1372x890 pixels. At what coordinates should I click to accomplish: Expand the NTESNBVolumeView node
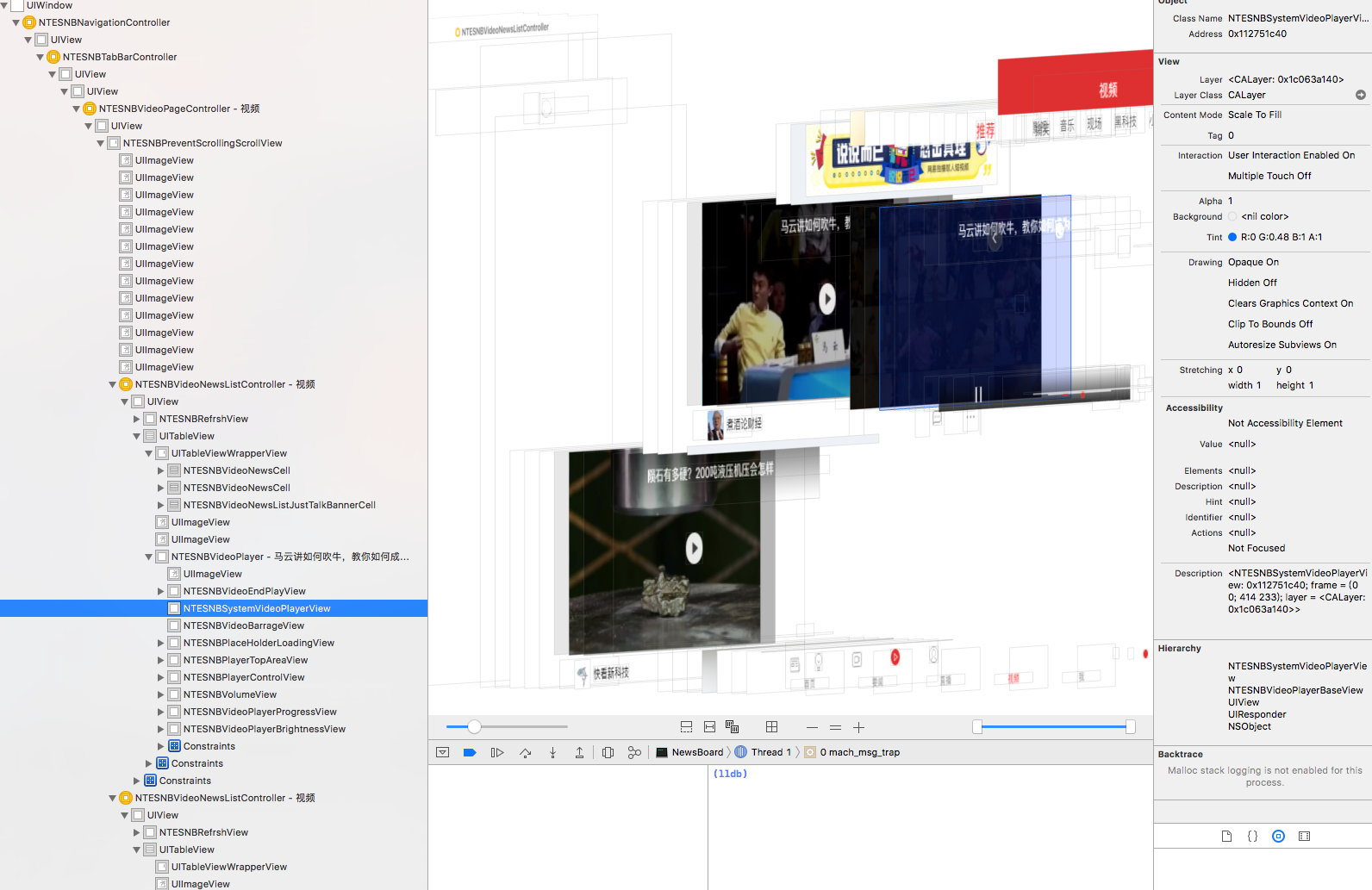(160, 694)
